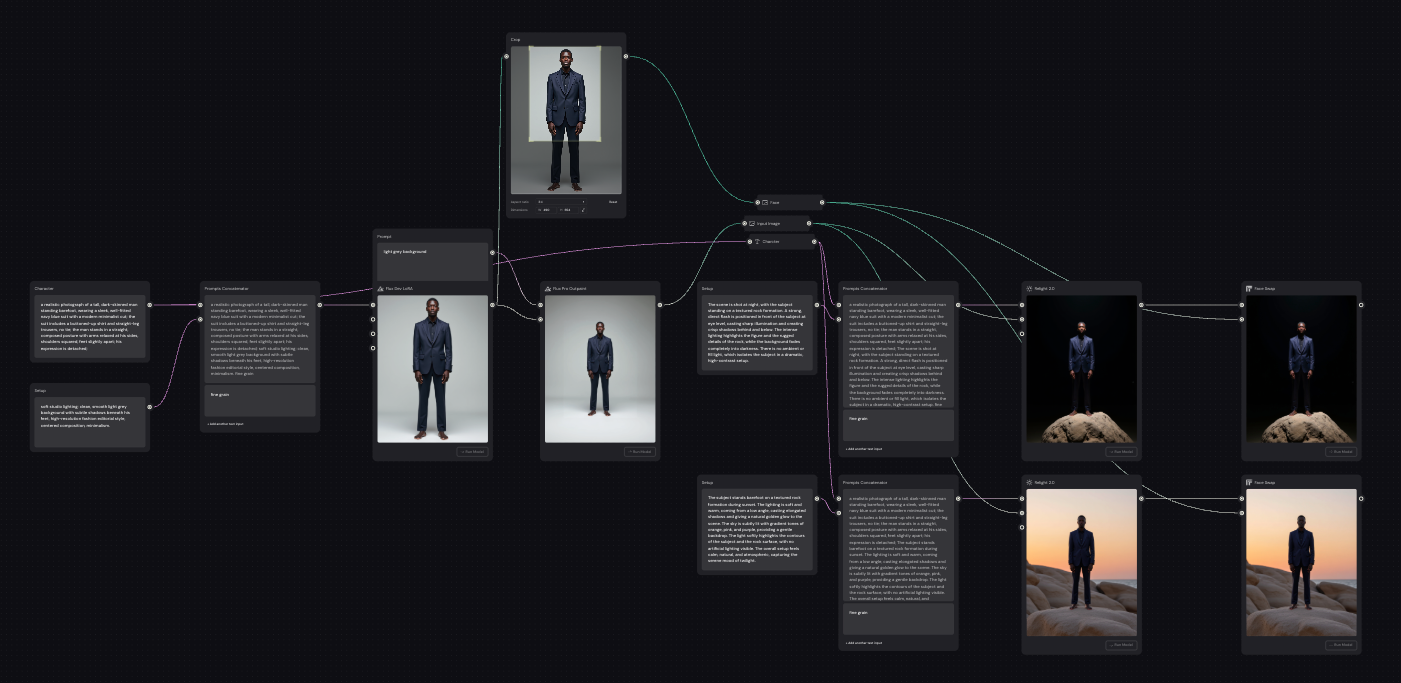Add another text input to leftmost Concatenator
The width and height of the screenshot is (1401, 683).
pyautogui.click(x=226, y=424)
